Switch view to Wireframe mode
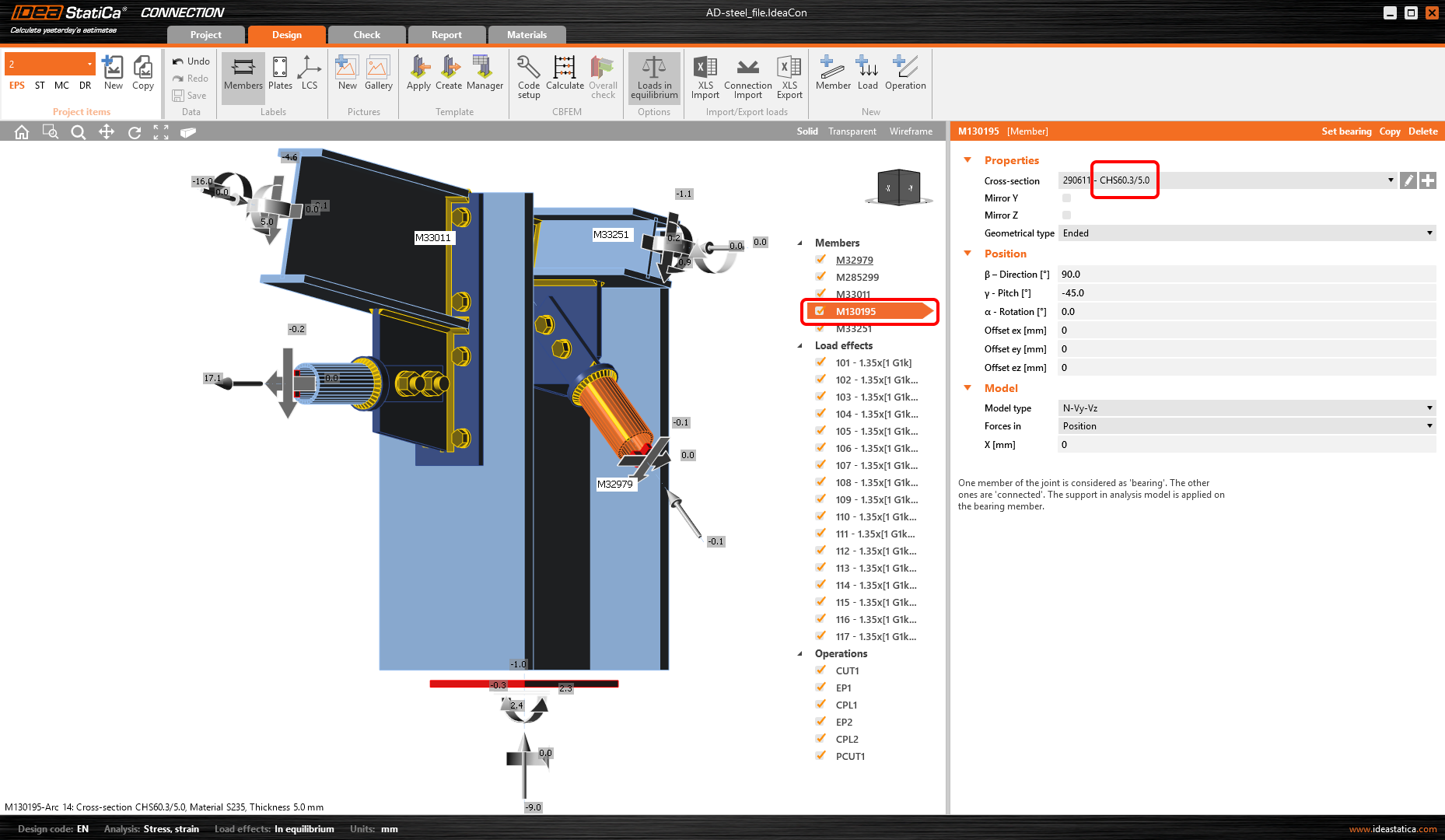Screen dimensions: 1445x840 [911, 131]
